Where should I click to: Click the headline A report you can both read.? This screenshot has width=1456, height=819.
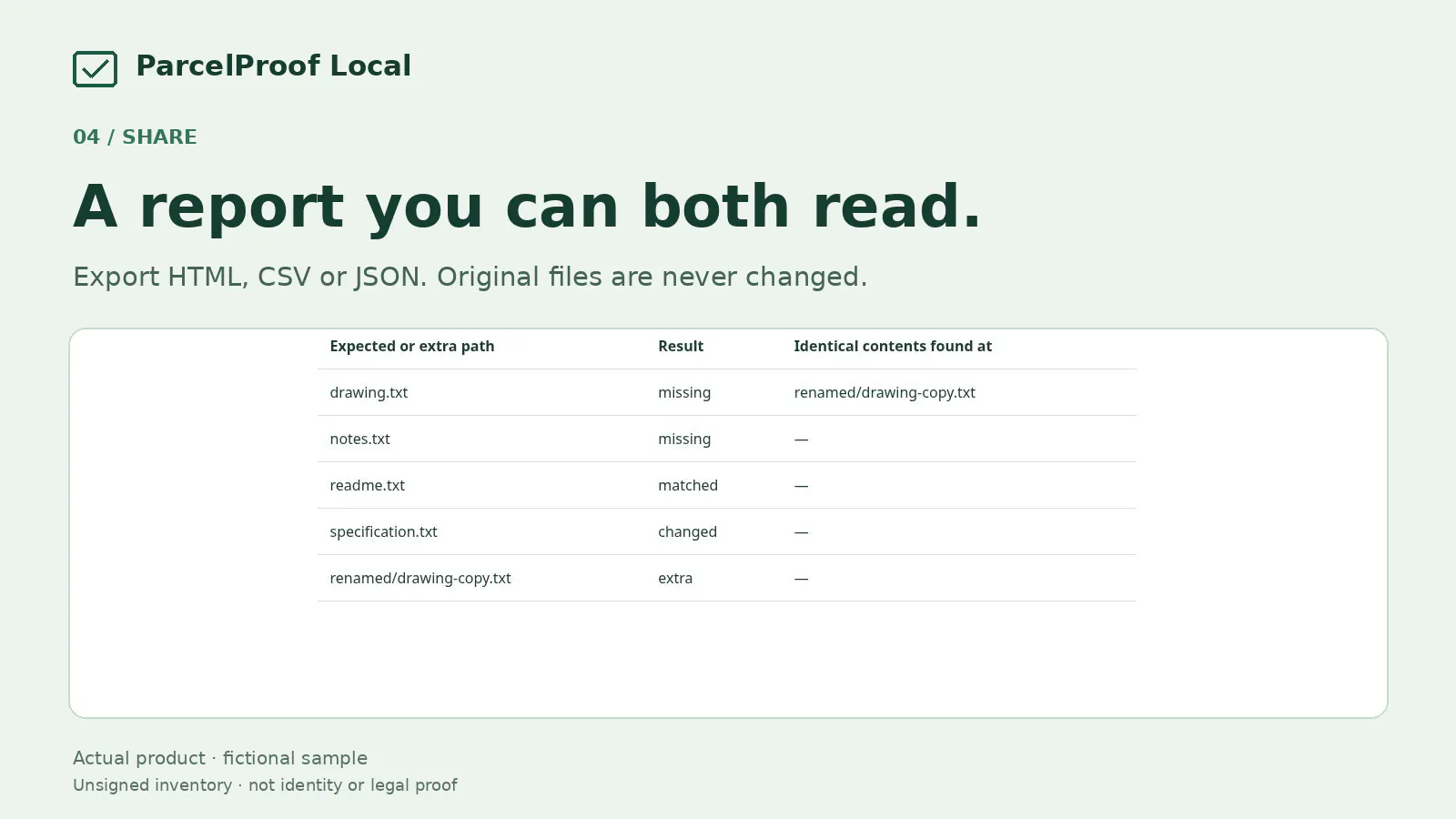click(x=527, y=207)
